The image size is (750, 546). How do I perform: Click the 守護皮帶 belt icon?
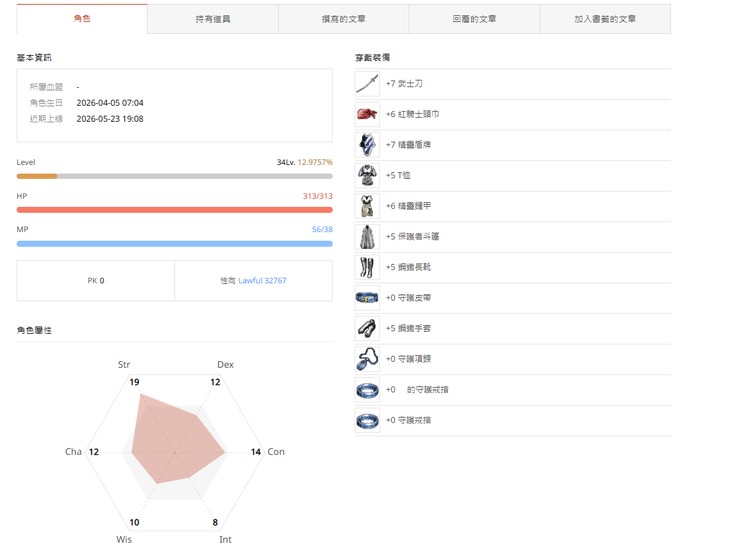[367, 298]
